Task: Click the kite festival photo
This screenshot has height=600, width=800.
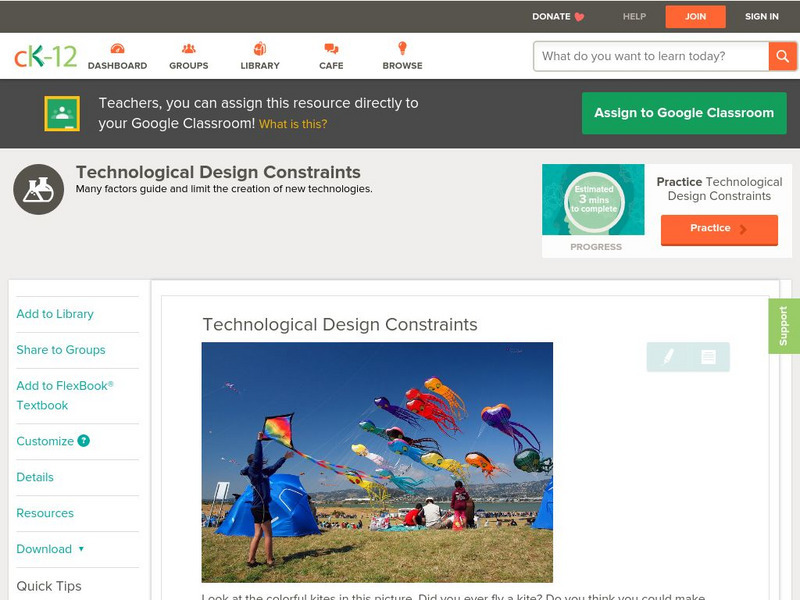Action: point(377,462)
